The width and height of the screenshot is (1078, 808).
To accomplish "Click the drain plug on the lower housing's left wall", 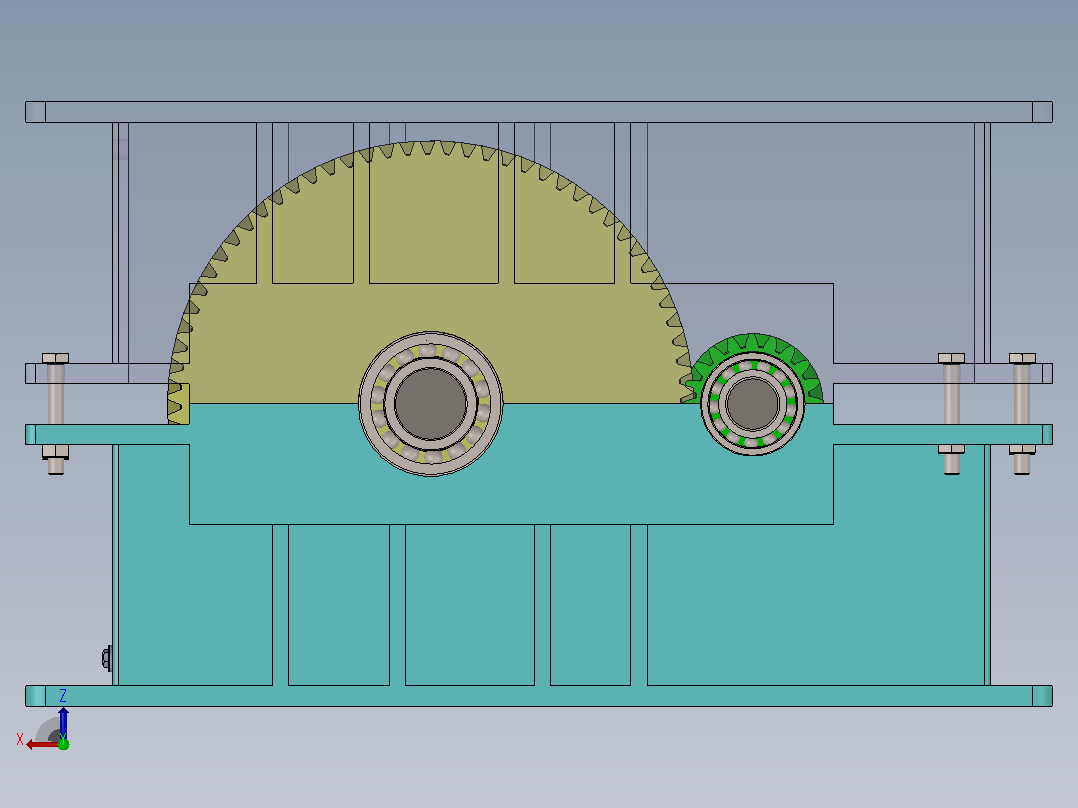I will tap(107, 658).
